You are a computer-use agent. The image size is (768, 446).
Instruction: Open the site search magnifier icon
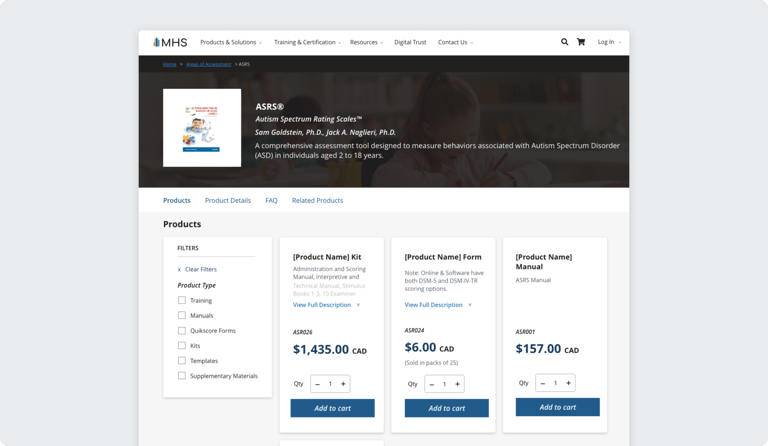[564, 42]
